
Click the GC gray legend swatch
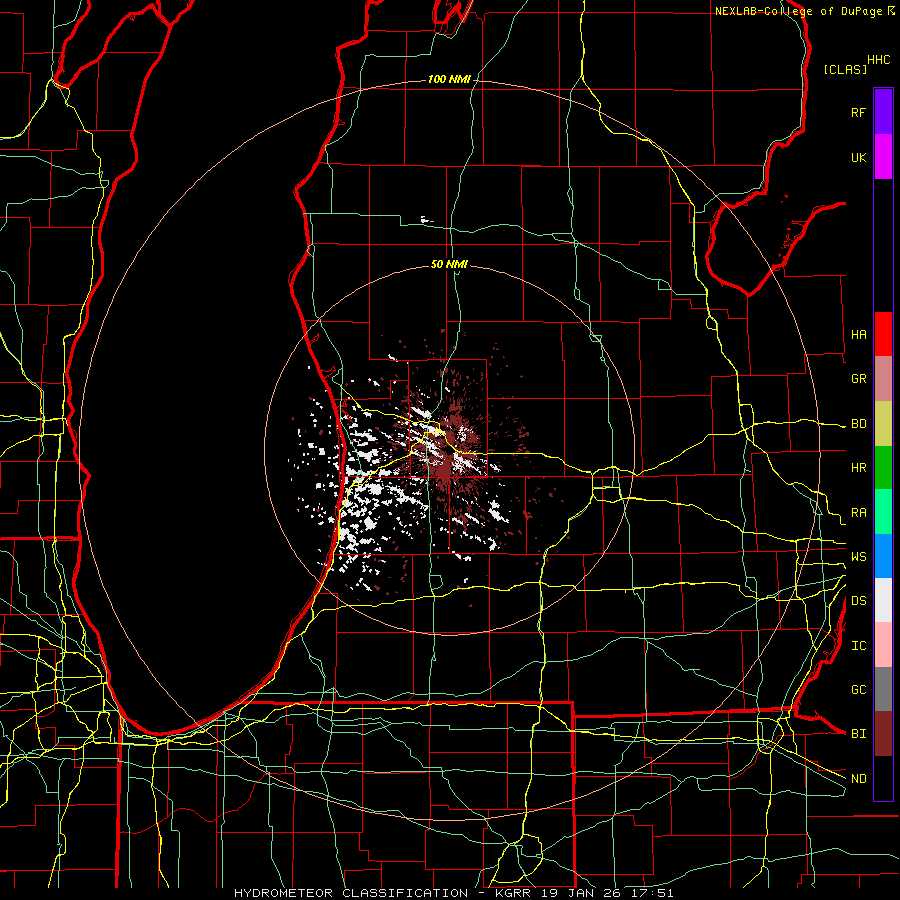point(883,689)
